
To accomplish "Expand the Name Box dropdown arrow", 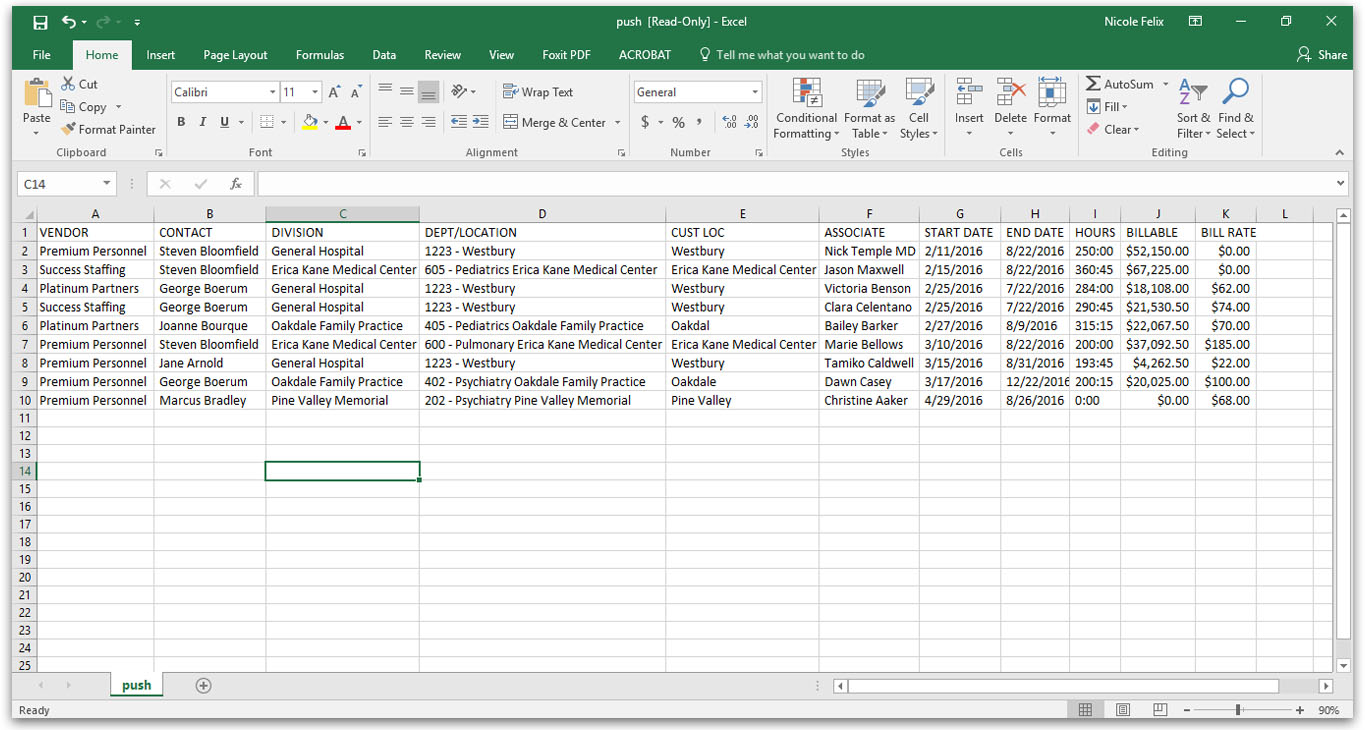I will click(x=106, y=184).
